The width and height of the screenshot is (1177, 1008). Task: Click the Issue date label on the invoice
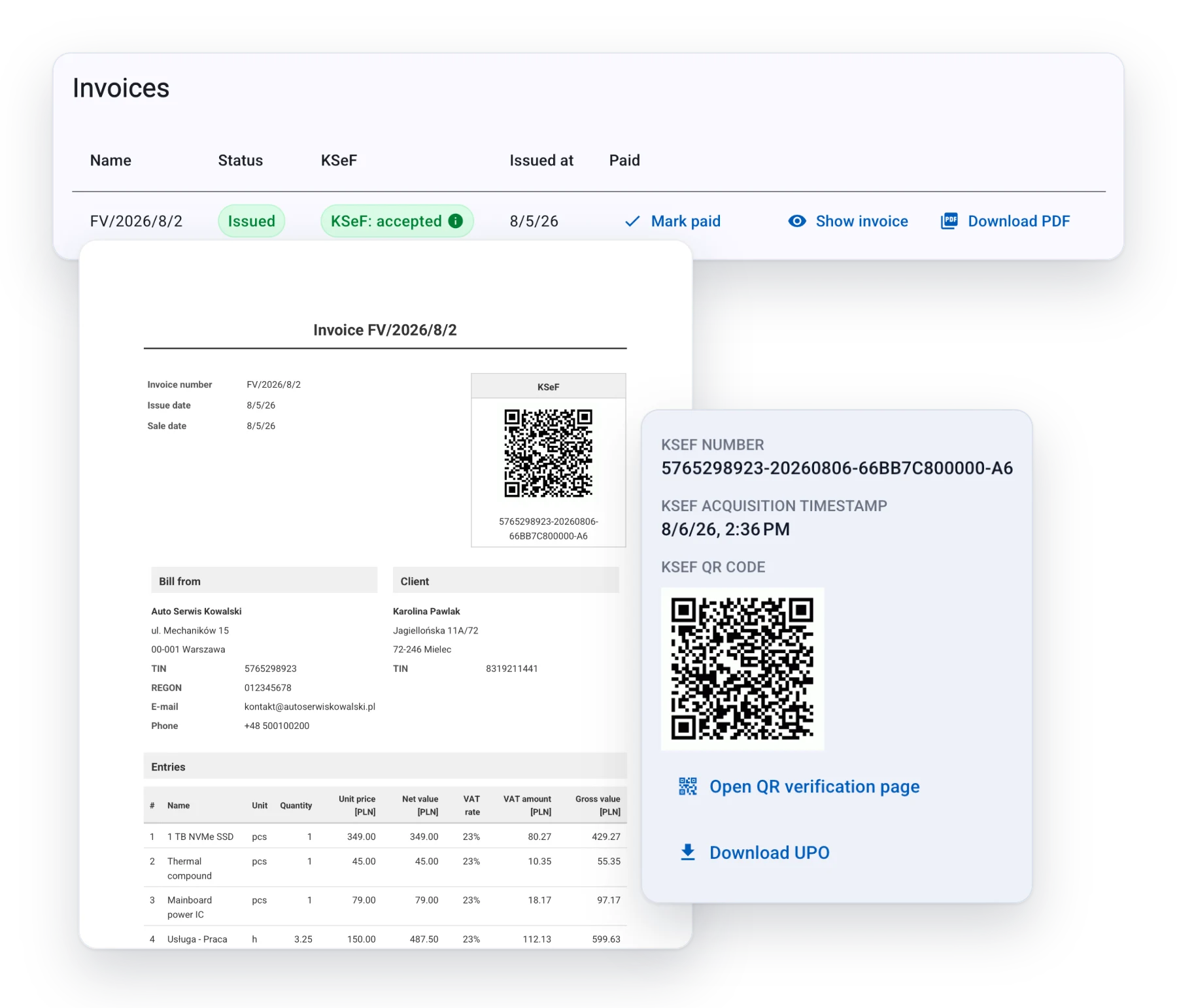tap(169, 405)
